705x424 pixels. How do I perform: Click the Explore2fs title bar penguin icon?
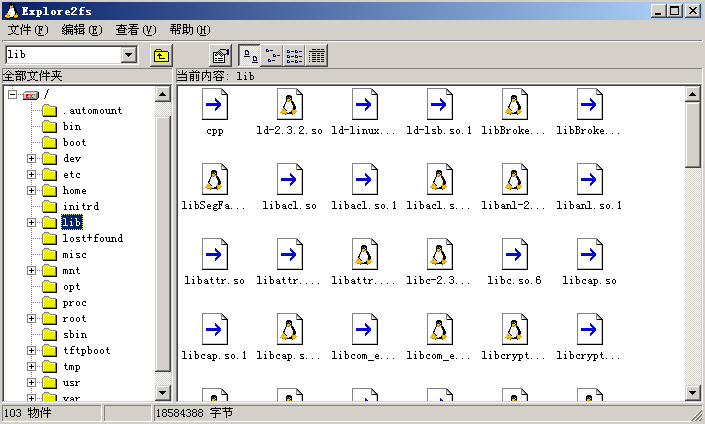pyautogui.click(x=11, y=10)
